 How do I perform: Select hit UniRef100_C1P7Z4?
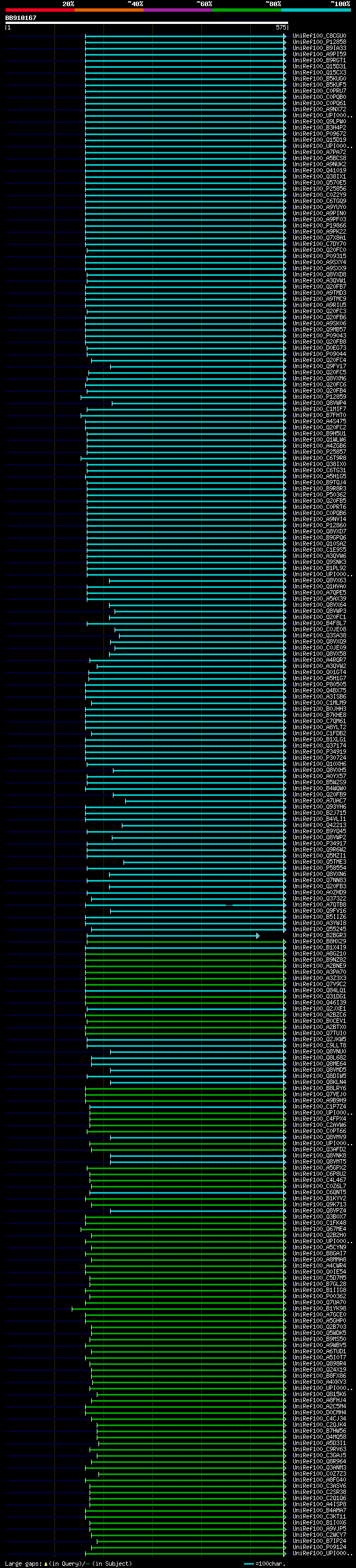(319, 1106)
